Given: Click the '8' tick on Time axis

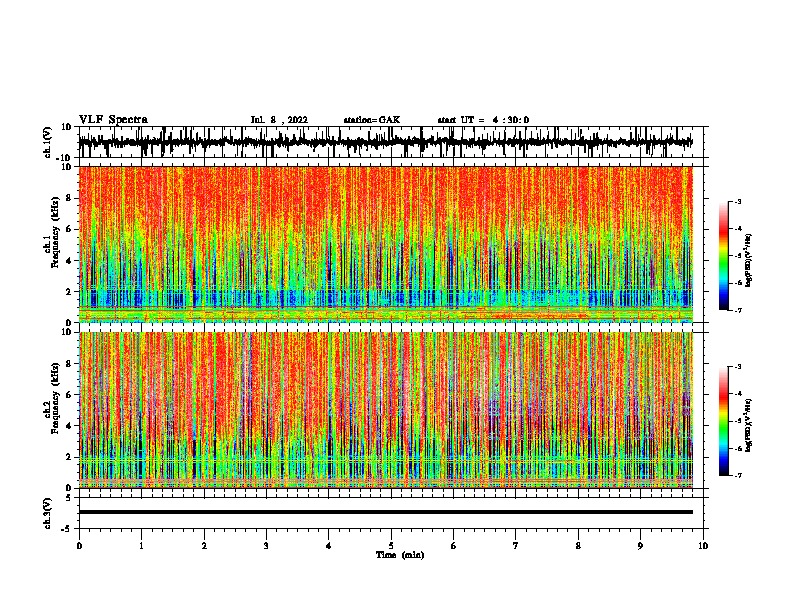Looking at the screenshot, I should tap(578, 546).
